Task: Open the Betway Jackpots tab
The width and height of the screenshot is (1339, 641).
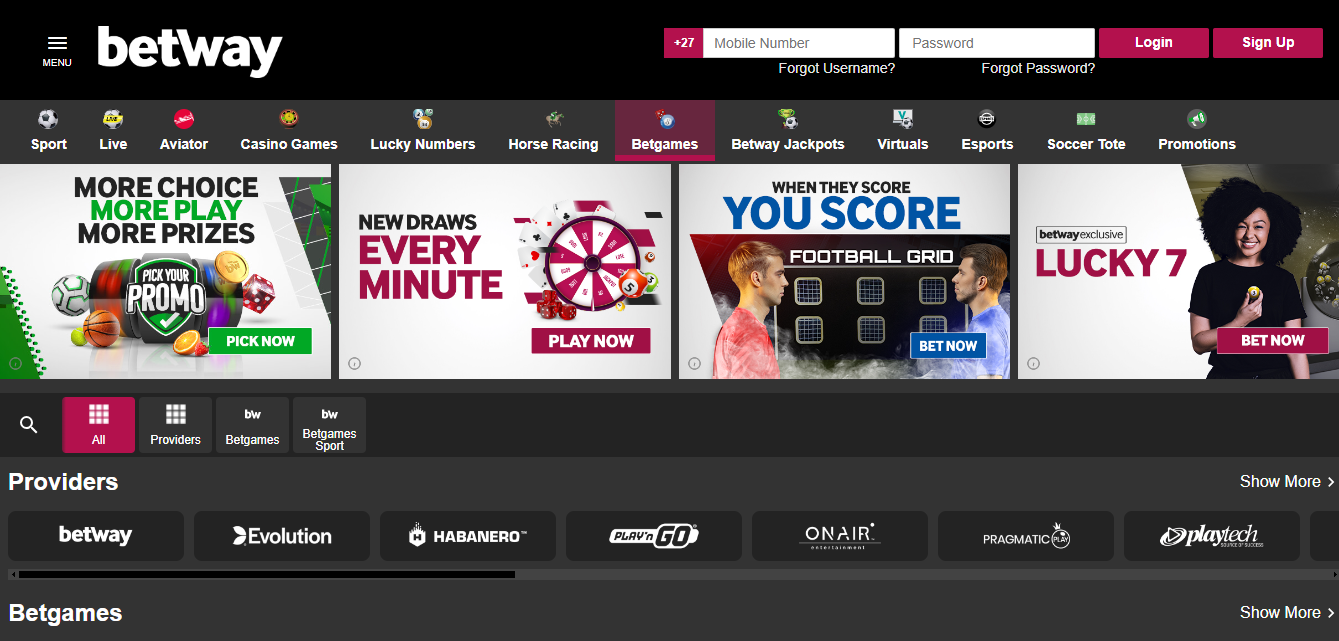Action: point(788,144)
